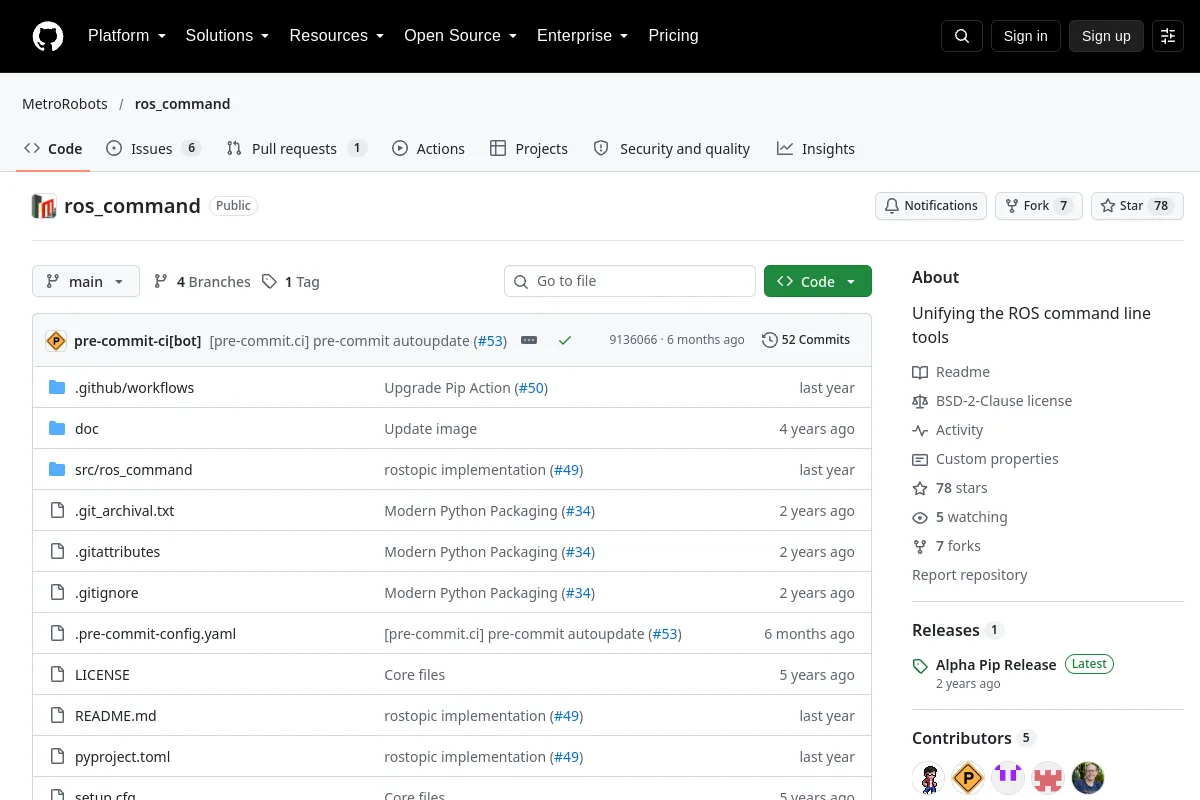Click the Readme book icon

click(920, 372)
